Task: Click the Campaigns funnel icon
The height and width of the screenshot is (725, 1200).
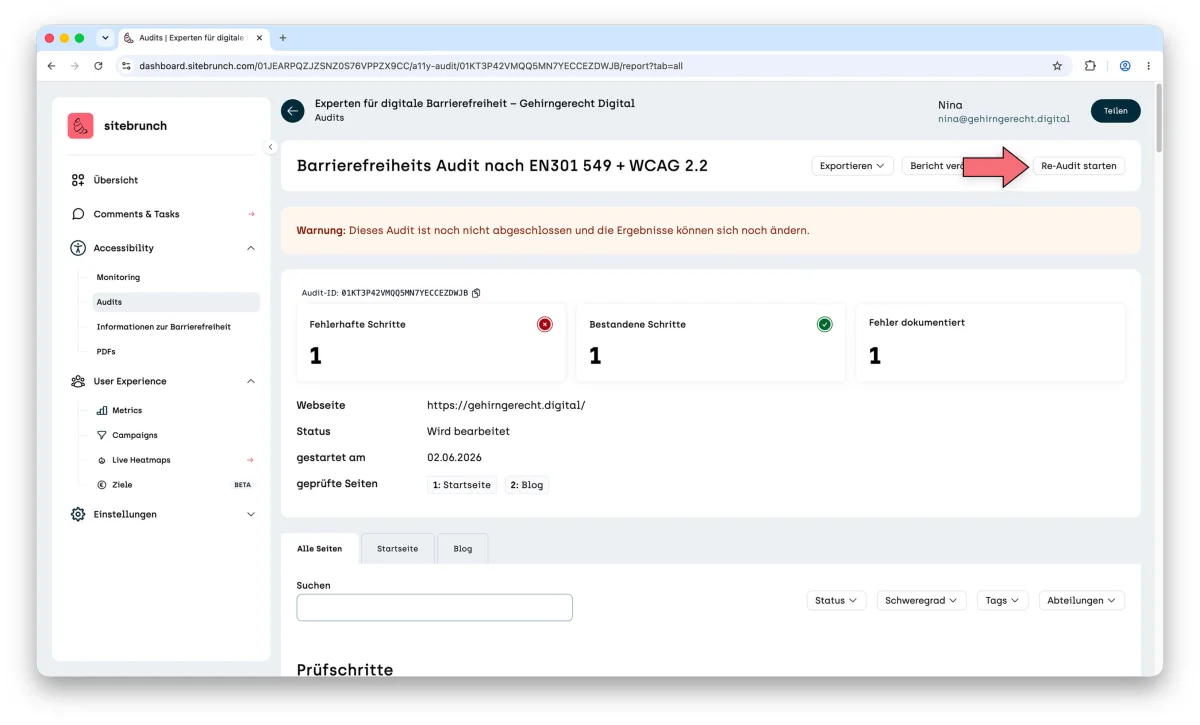Action: tap(102, 435)
